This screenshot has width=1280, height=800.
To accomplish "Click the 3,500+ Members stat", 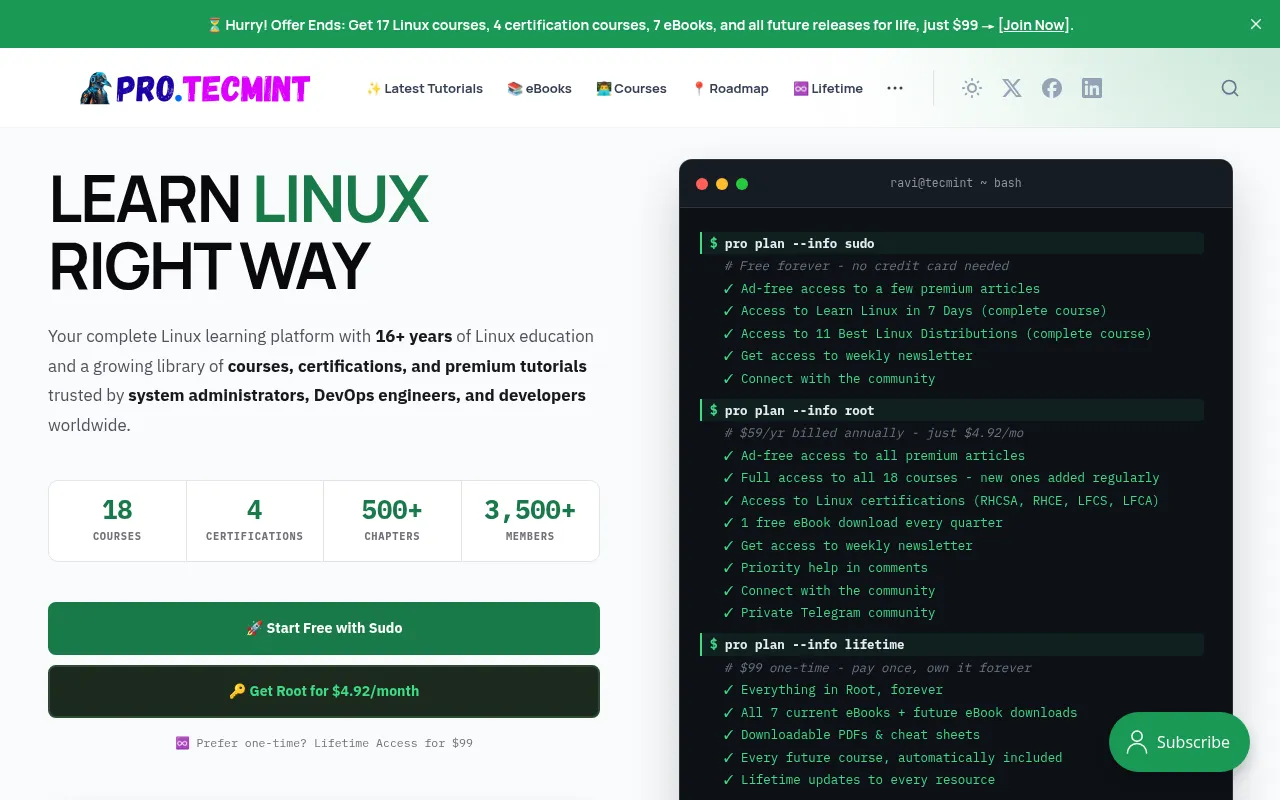I will (530, 521).
